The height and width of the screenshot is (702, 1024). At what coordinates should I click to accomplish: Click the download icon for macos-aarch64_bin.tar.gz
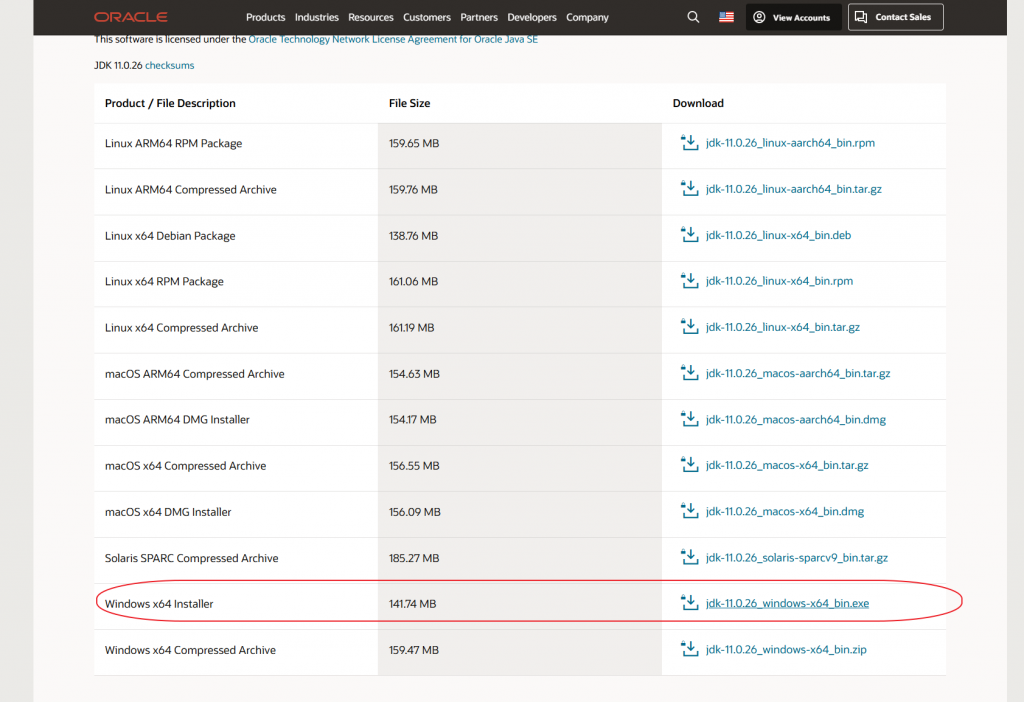(690, 373)
